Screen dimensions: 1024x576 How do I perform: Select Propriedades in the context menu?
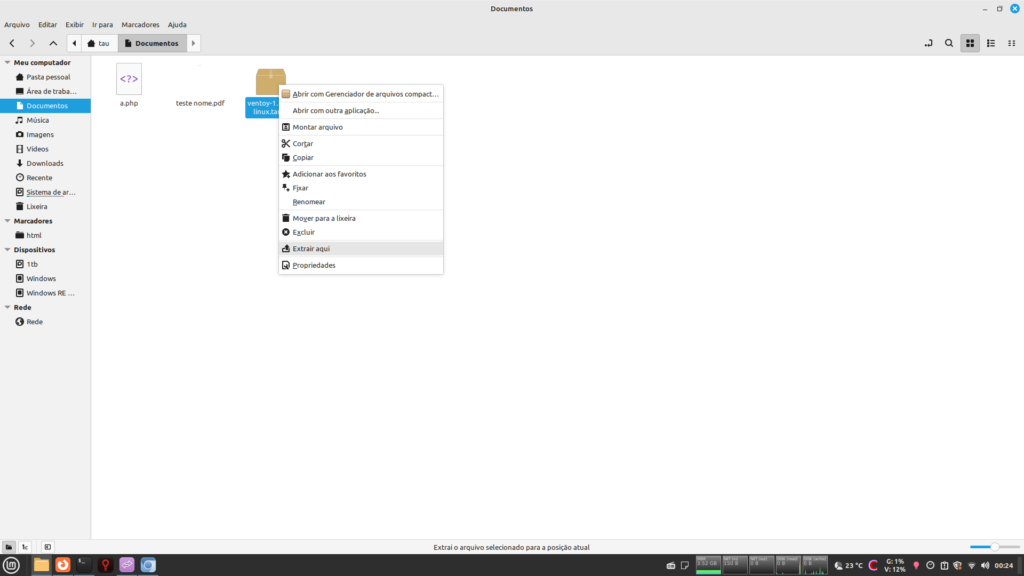click(313, 265)
